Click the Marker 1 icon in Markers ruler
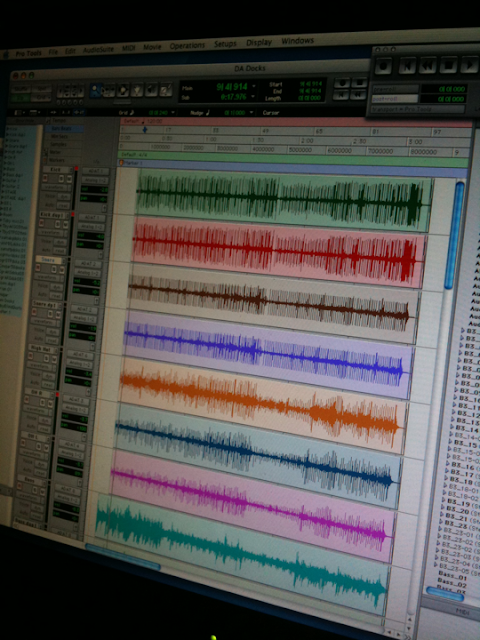Screen dimensions: 480x640 click(x=121, y=162)
